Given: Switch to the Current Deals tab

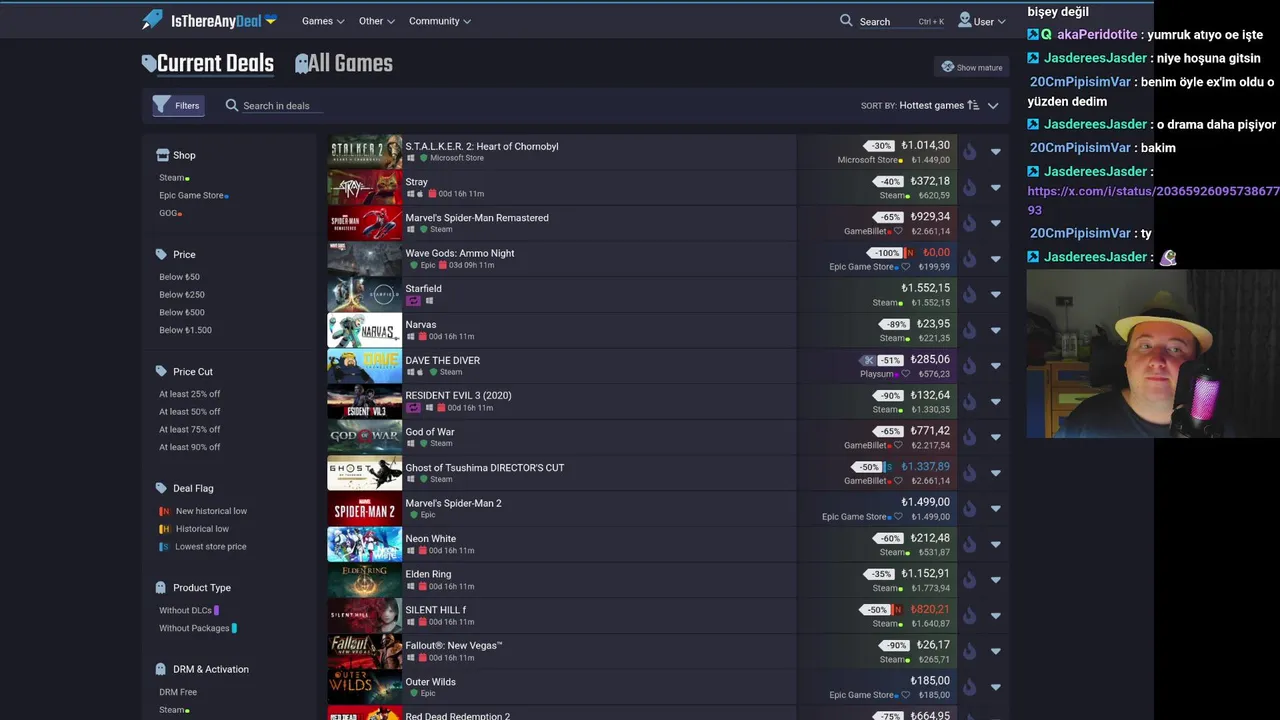Looking at the screenshot, I should point(208,64).
